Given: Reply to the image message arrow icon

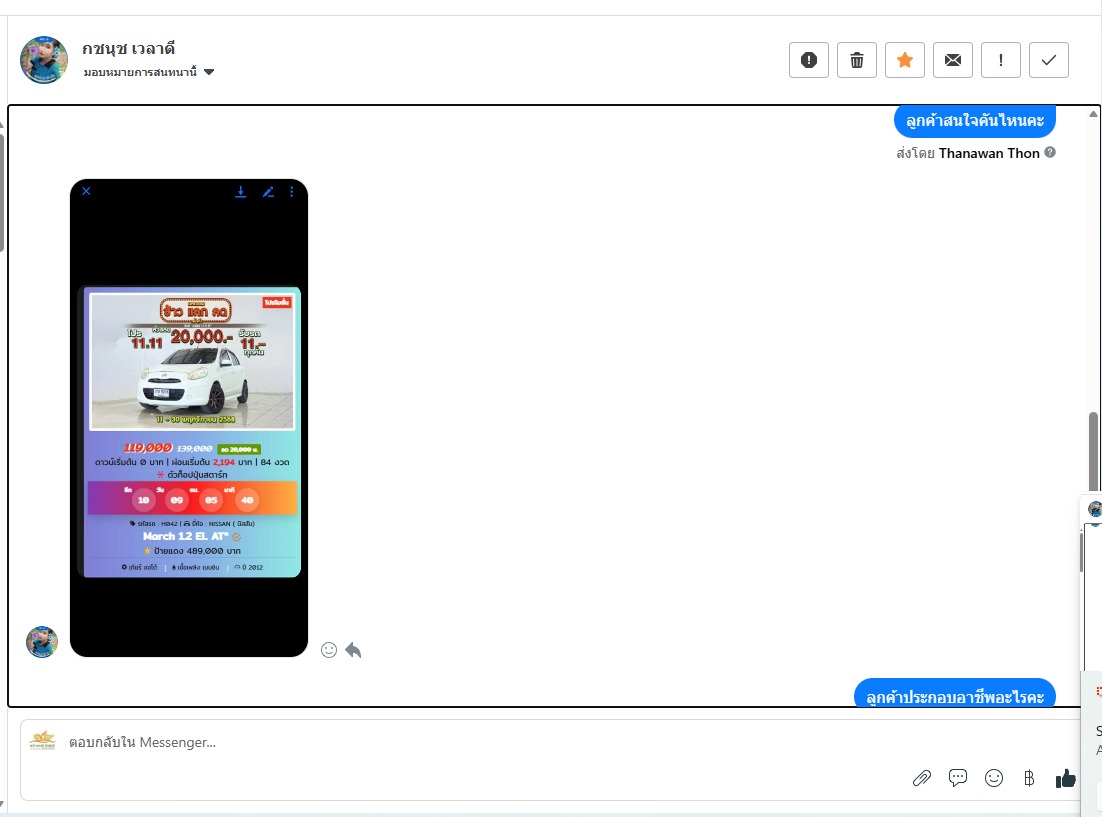Looking at the screenshot, I should pyautogui.click(x=353, y=650).
